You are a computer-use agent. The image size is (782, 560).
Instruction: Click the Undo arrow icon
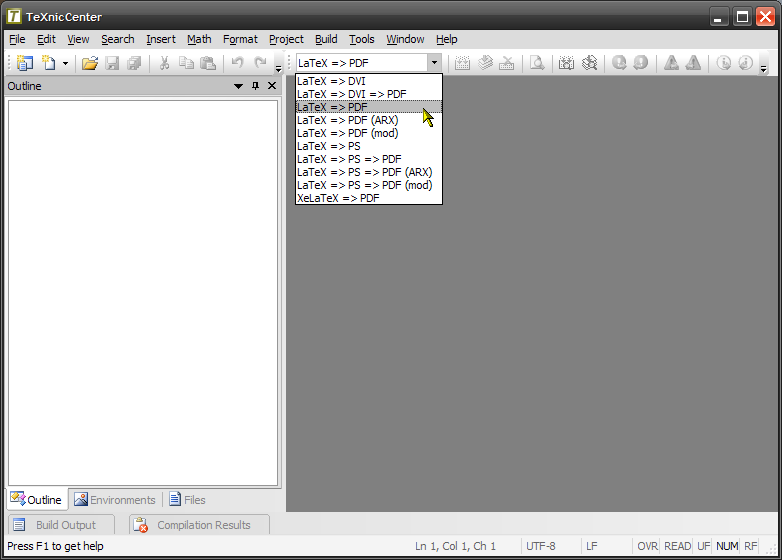point(237,63)
